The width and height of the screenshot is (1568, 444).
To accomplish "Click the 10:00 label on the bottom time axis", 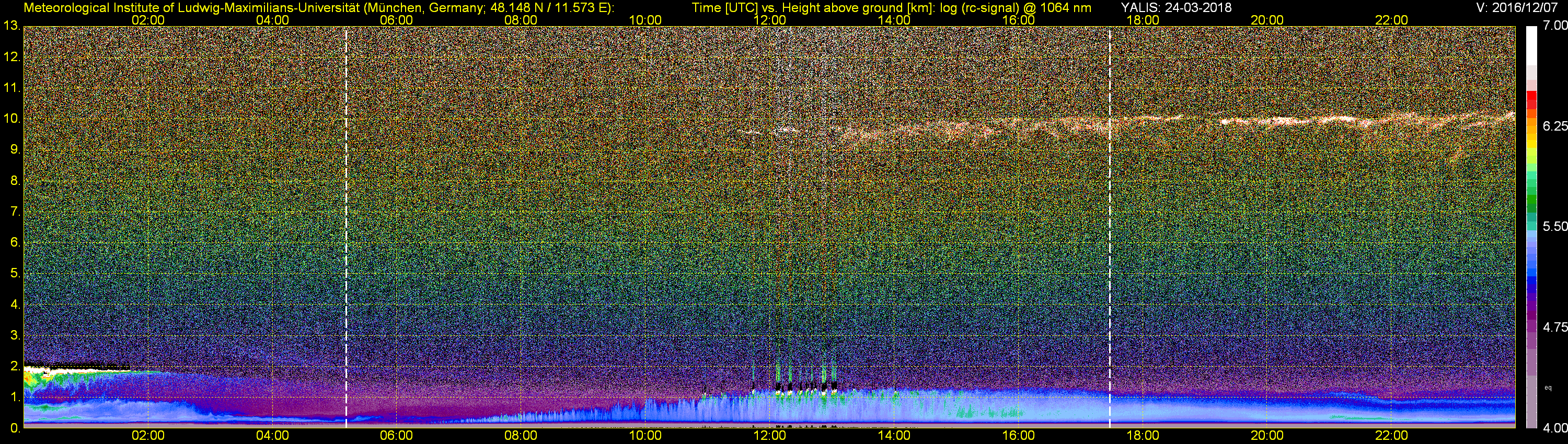I will tap(645, 436).
